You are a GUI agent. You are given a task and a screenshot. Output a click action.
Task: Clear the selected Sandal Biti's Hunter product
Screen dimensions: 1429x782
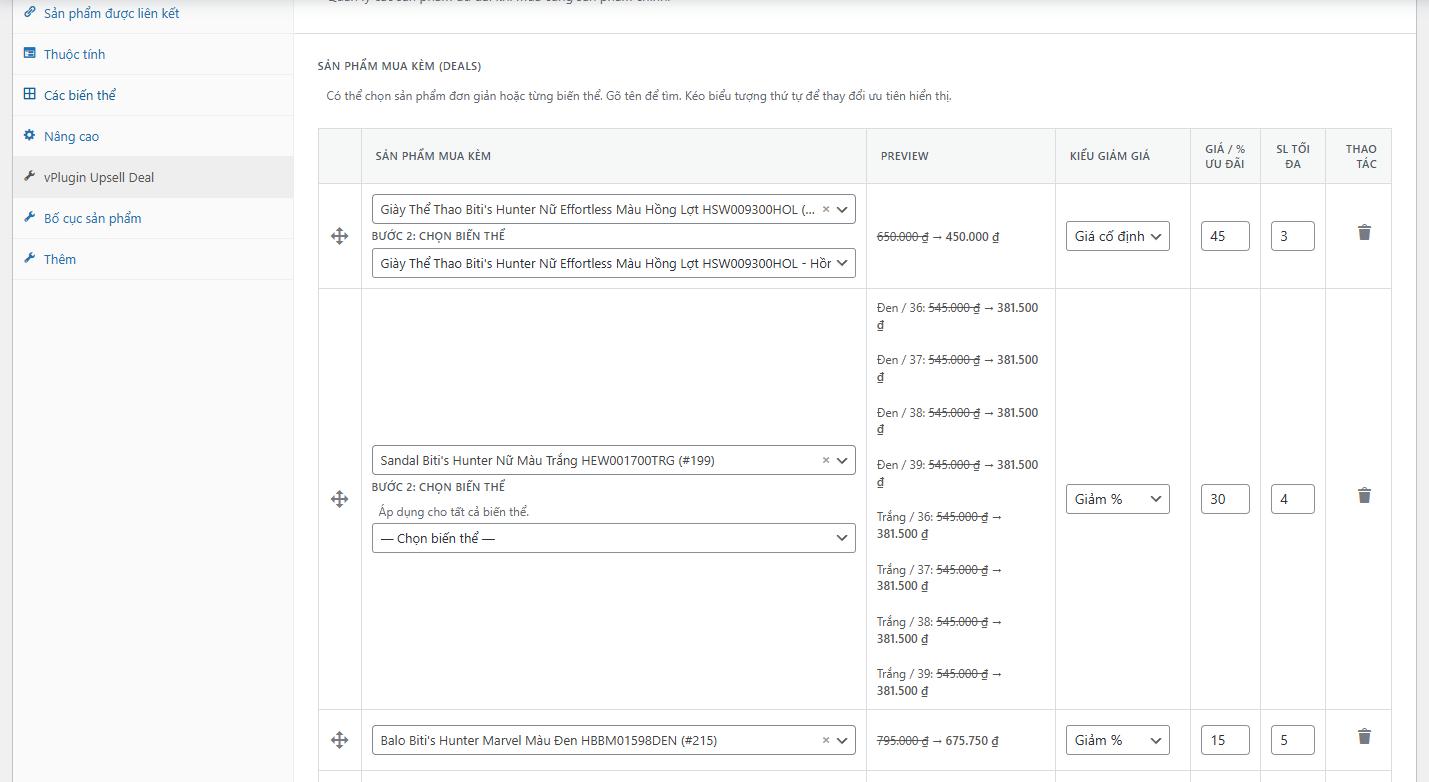coord(826,461)
